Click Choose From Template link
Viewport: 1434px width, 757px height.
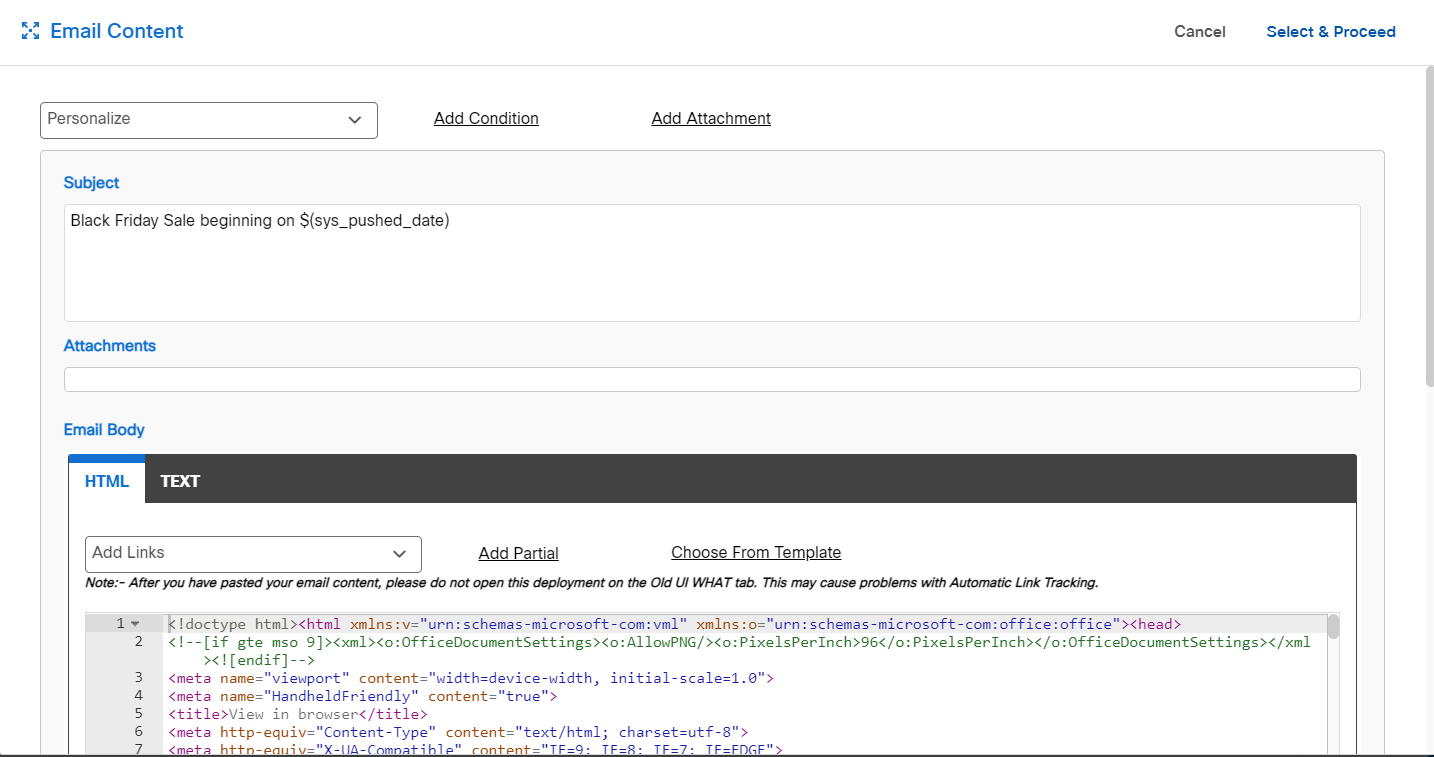coord(756,552)
